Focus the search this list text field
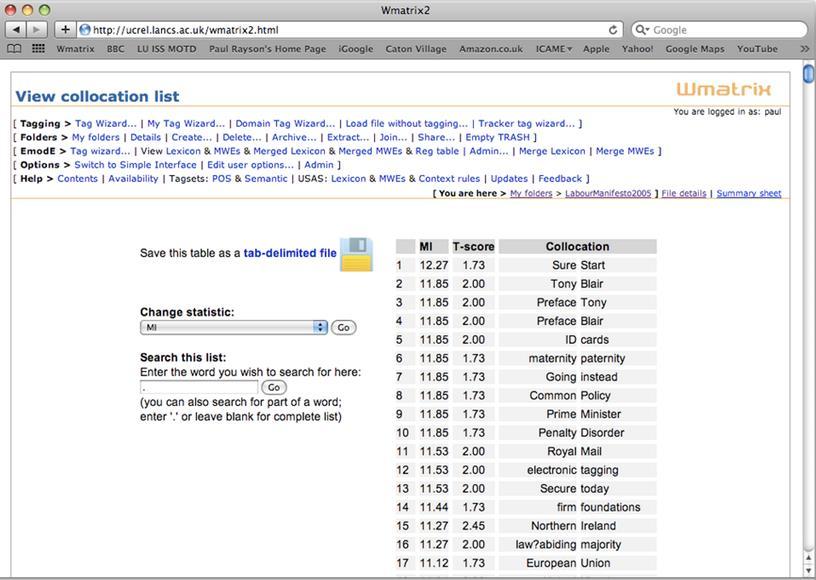Image resolution: width=816 pixels, height=580 pixels. 199,387
